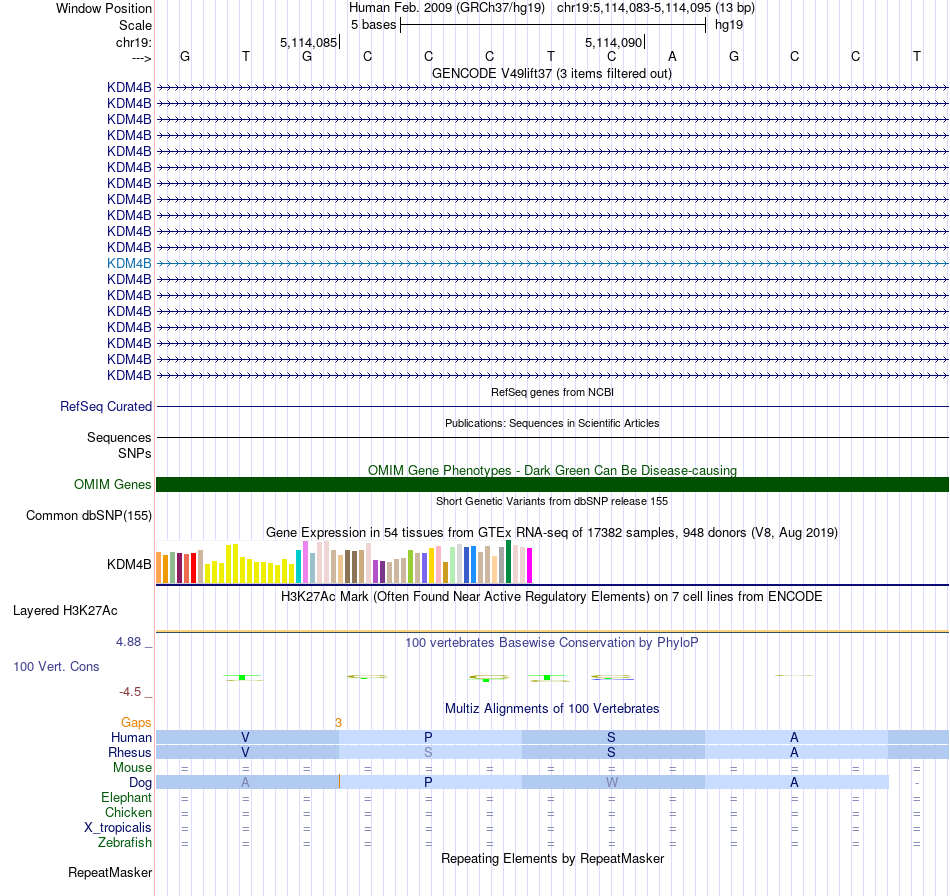The height and width of the screenshot is (896, 950).
Task: Click the single A base in sequence row
Action: [672, 56]
